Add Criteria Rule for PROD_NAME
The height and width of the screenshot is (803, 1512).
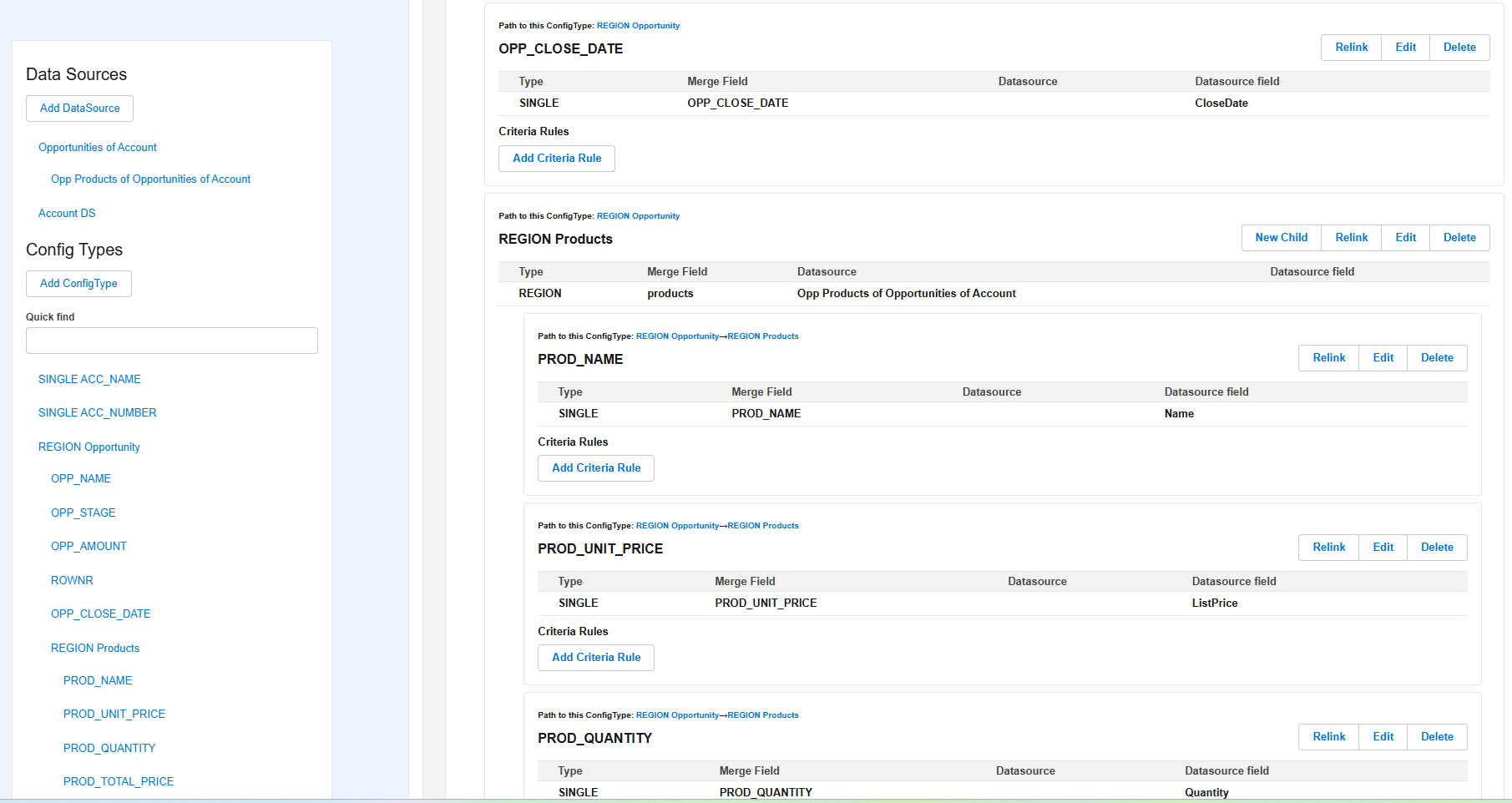(x=596, y=468)
